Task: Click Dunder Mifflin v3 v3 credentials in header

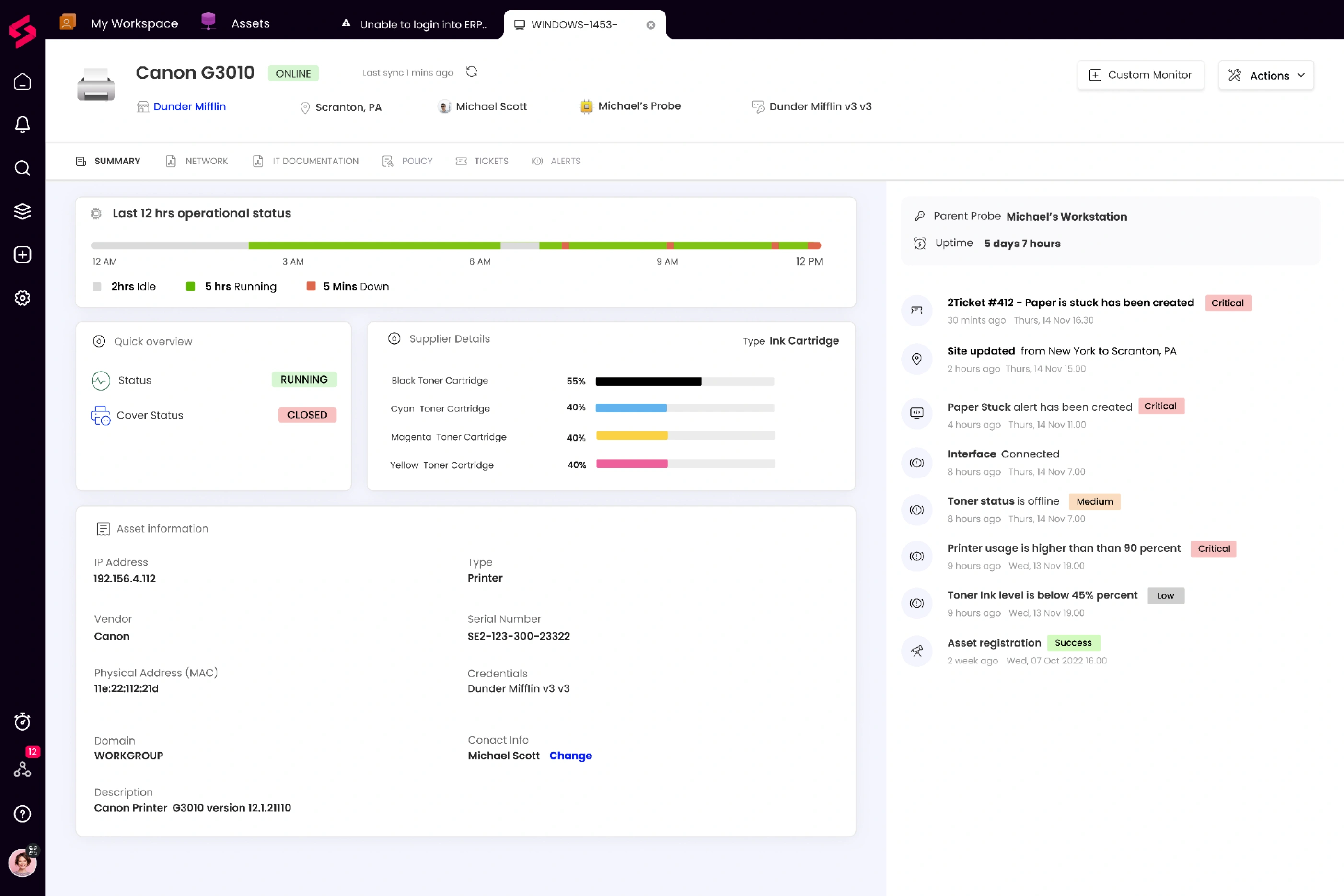Action: click(811, 106)
